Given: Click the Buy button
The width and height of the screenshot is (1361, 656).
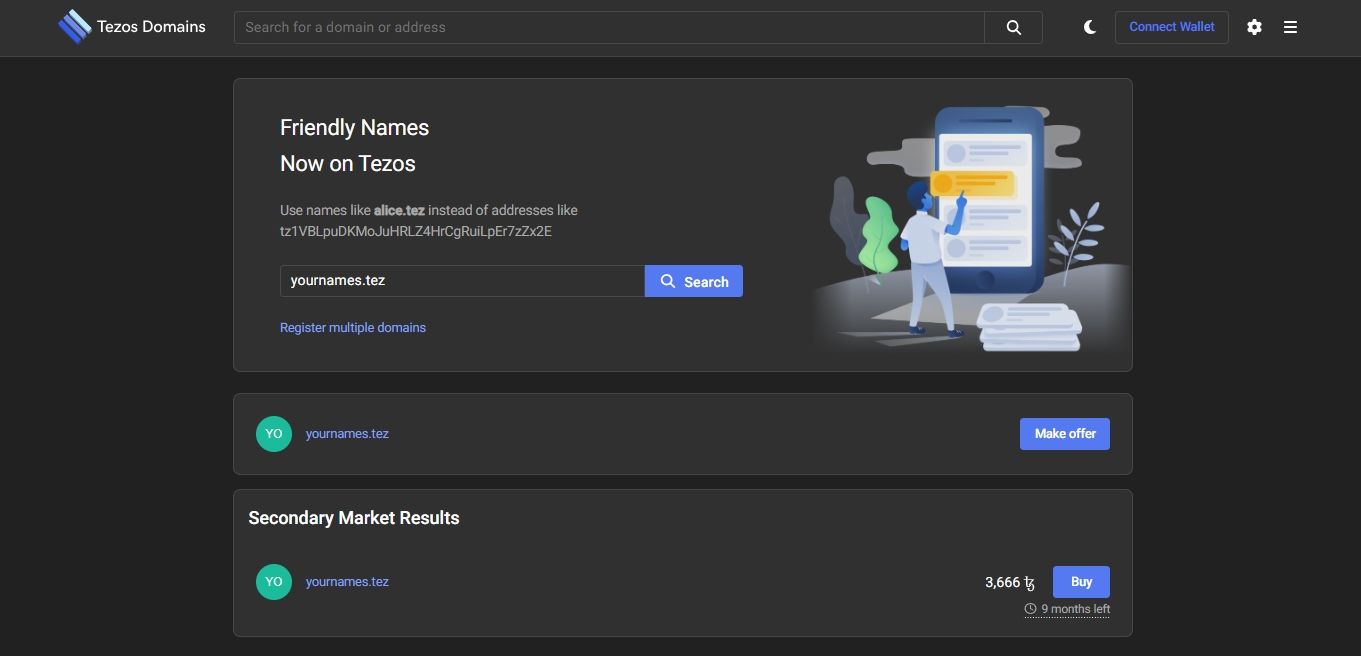Looking at the screenshot, I should (1081, 582).
